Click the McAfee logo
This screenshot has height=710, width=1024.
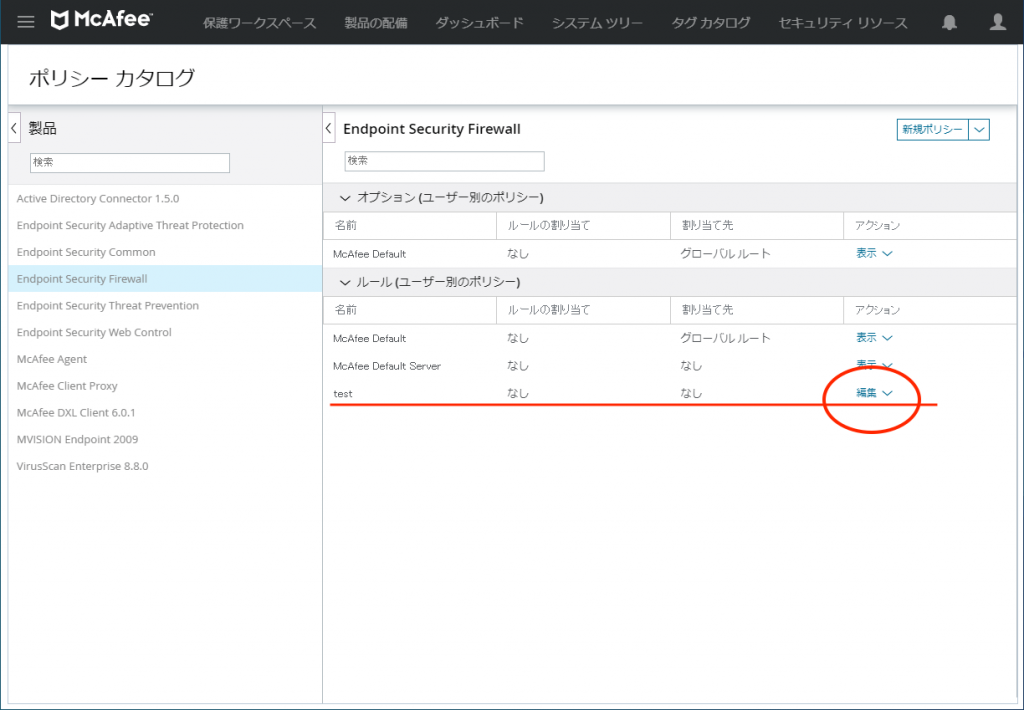tap(101, 20)
